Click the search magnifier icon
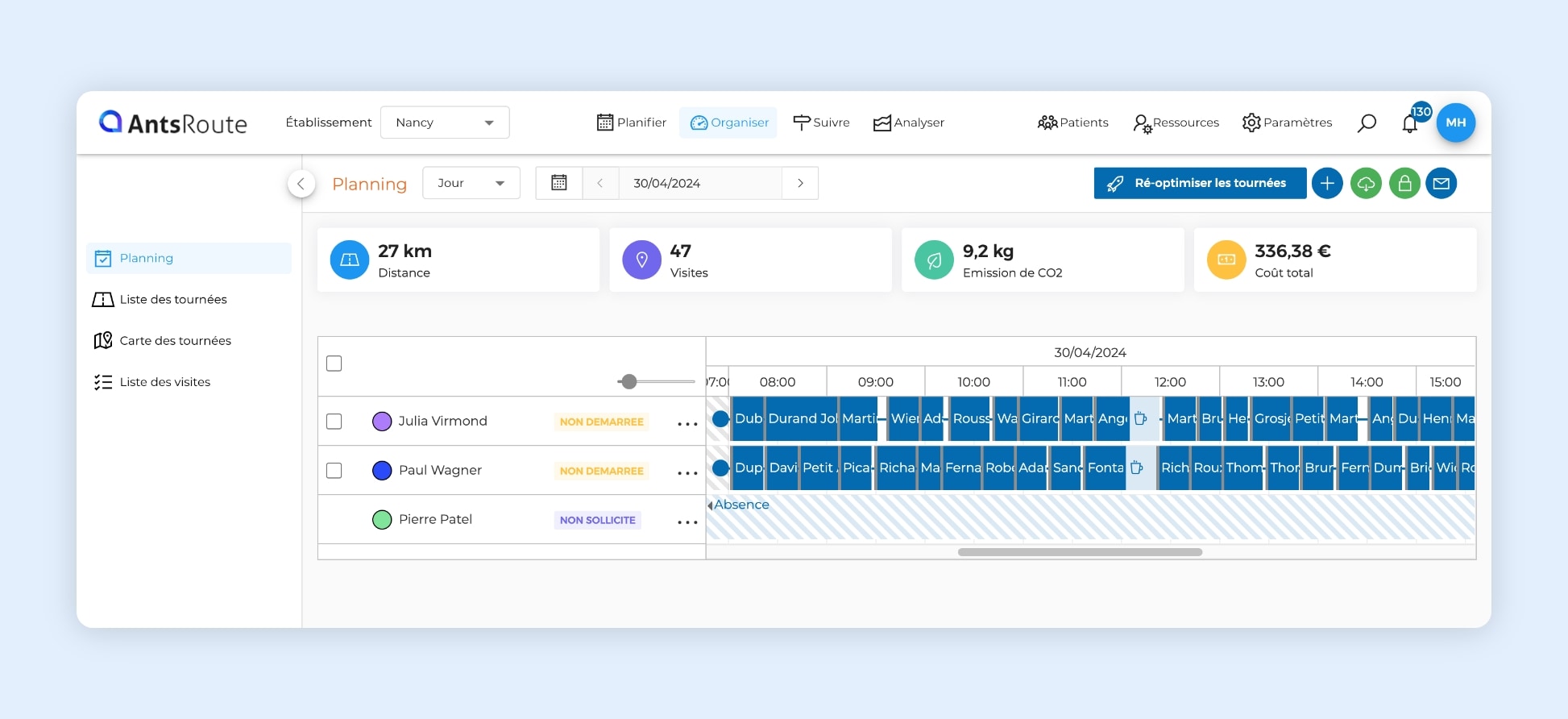The width and height of the screenshot is (1568, 719). click(x=1367, y=123)
